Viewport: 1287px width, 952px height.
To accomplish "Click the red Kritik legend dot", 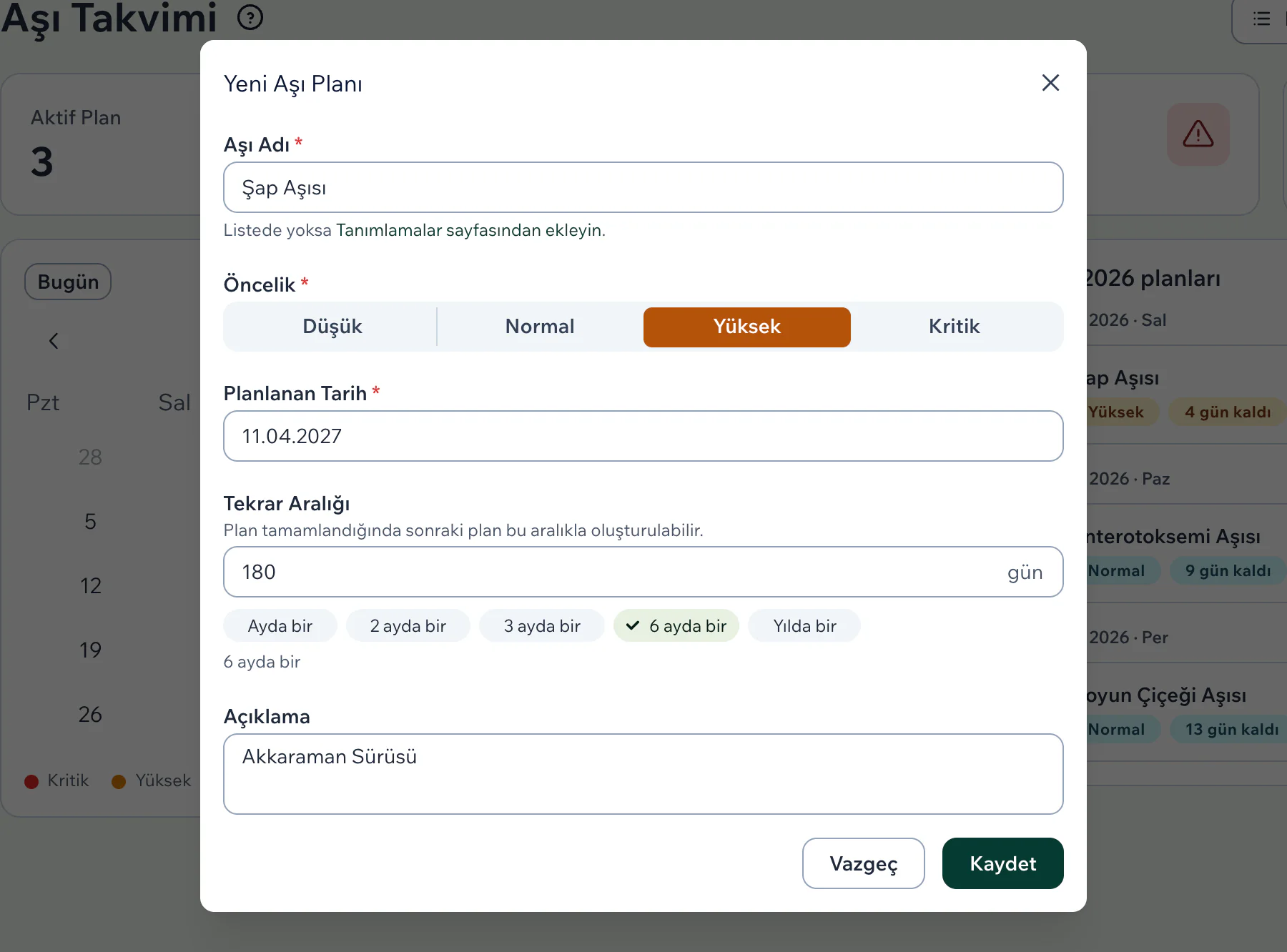I will coord(31,781).
